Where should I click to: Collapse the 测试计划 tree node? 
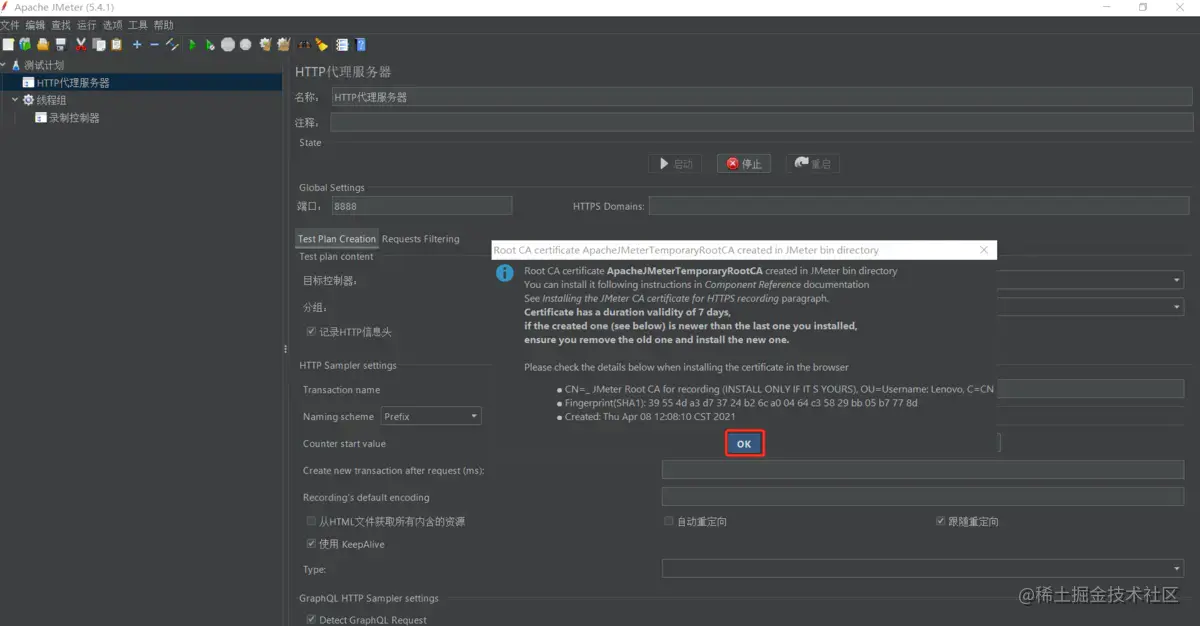click(x=4, y=65)
